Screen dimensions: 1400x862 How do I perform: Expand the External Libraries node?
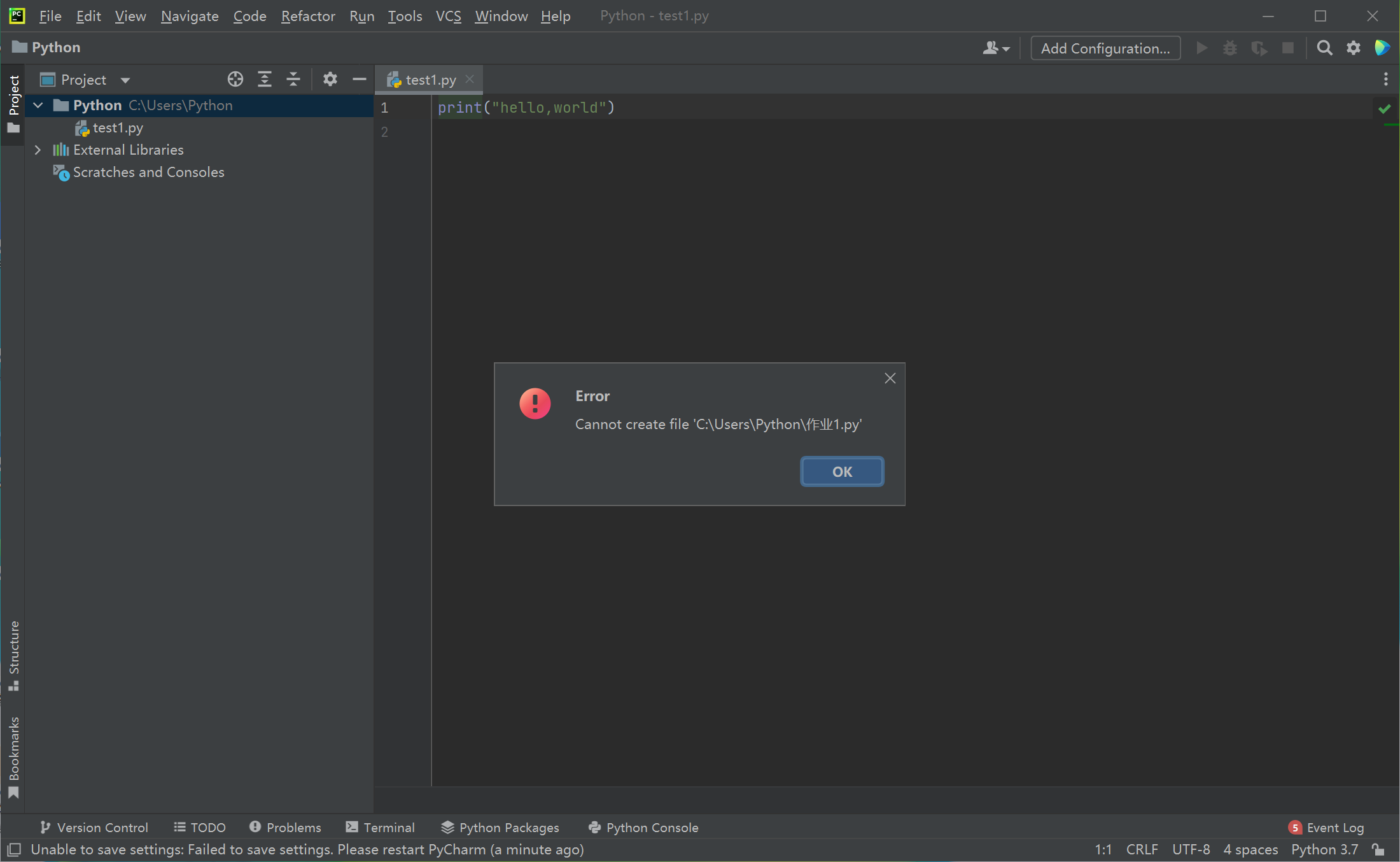(38, 150)
